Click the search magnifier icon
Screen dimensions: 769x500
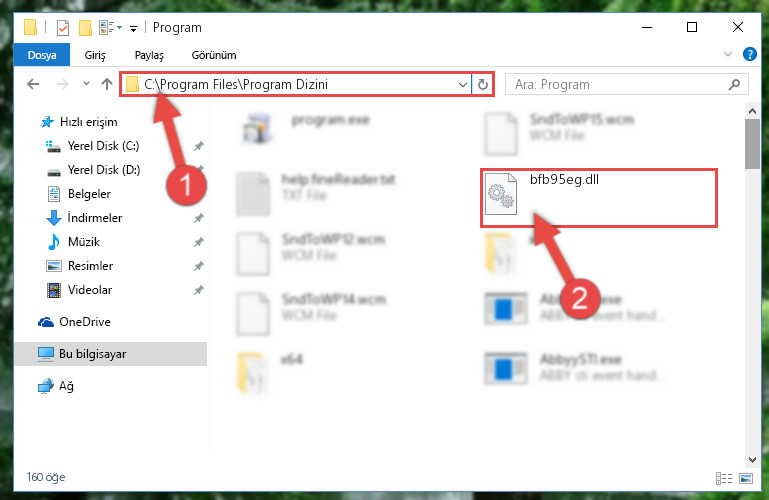click(x=734, y=84)
